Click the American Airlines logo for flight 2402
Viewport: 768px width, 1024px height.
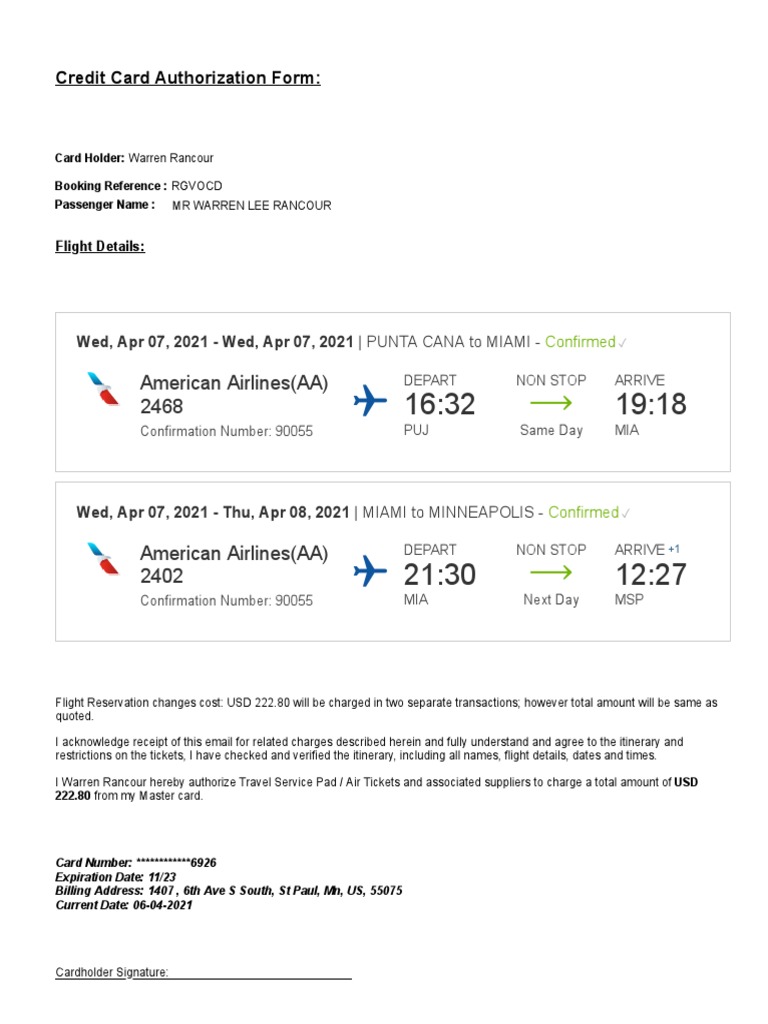tap(103, 559)
